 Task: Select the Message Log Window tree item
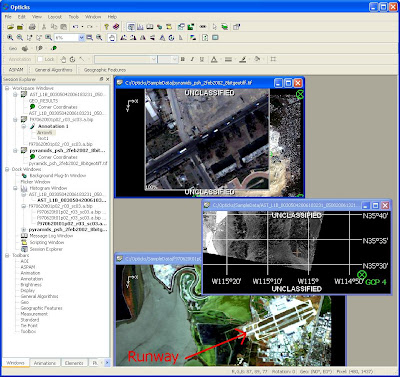pyautogui.click(x=51, y=236)
